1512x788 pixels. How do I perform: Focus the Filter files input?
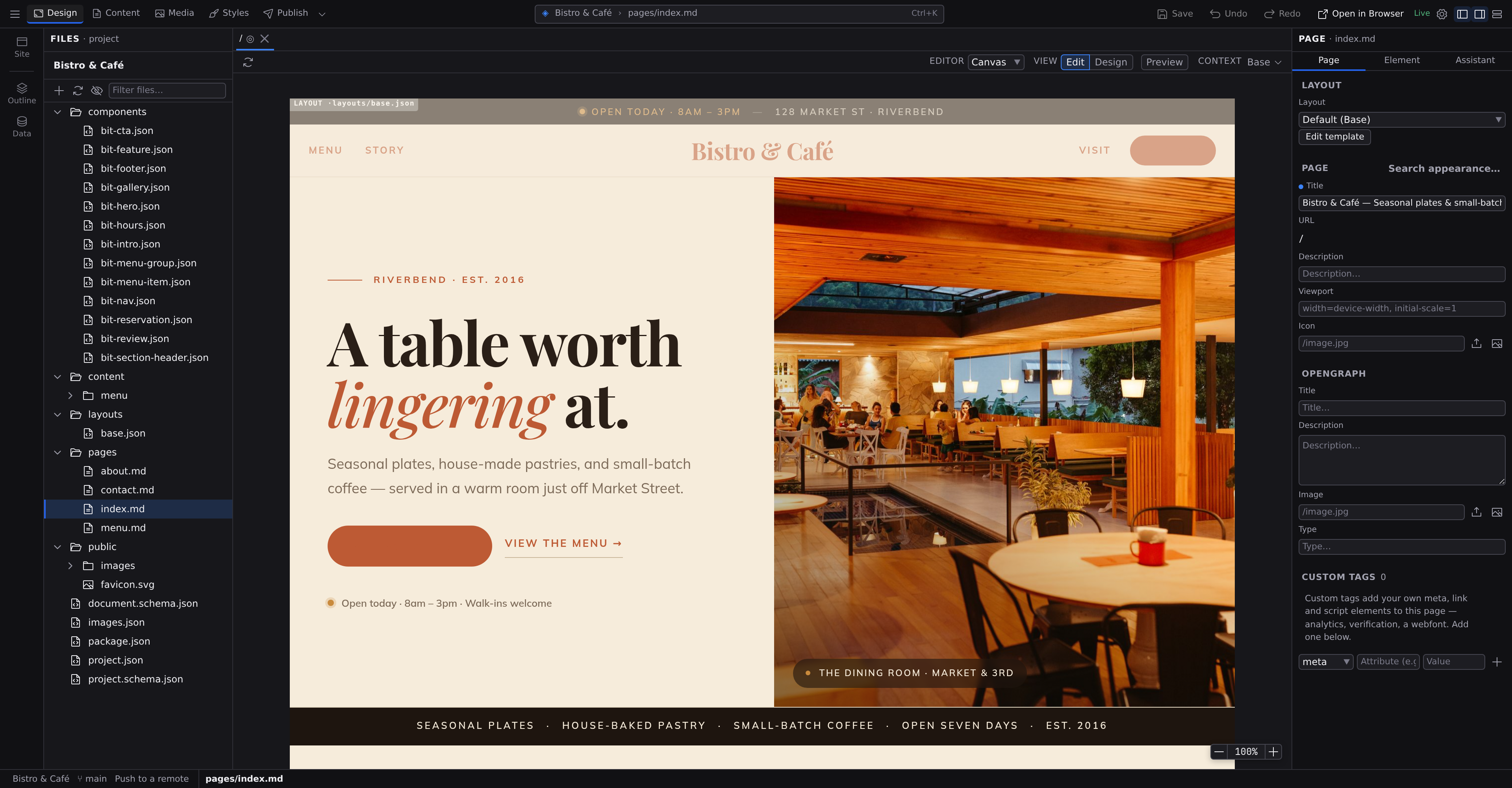pos(167,91)
